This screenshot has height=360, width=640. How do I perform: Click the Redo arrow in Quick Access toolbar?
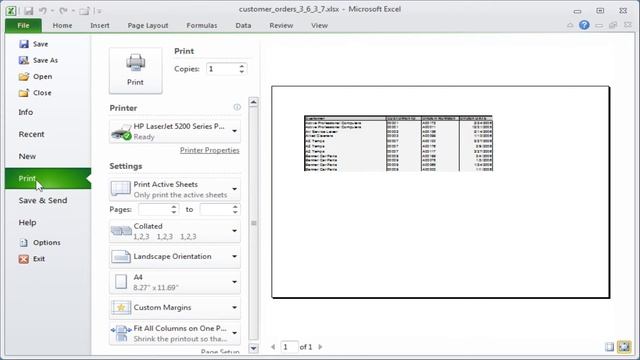63,11
